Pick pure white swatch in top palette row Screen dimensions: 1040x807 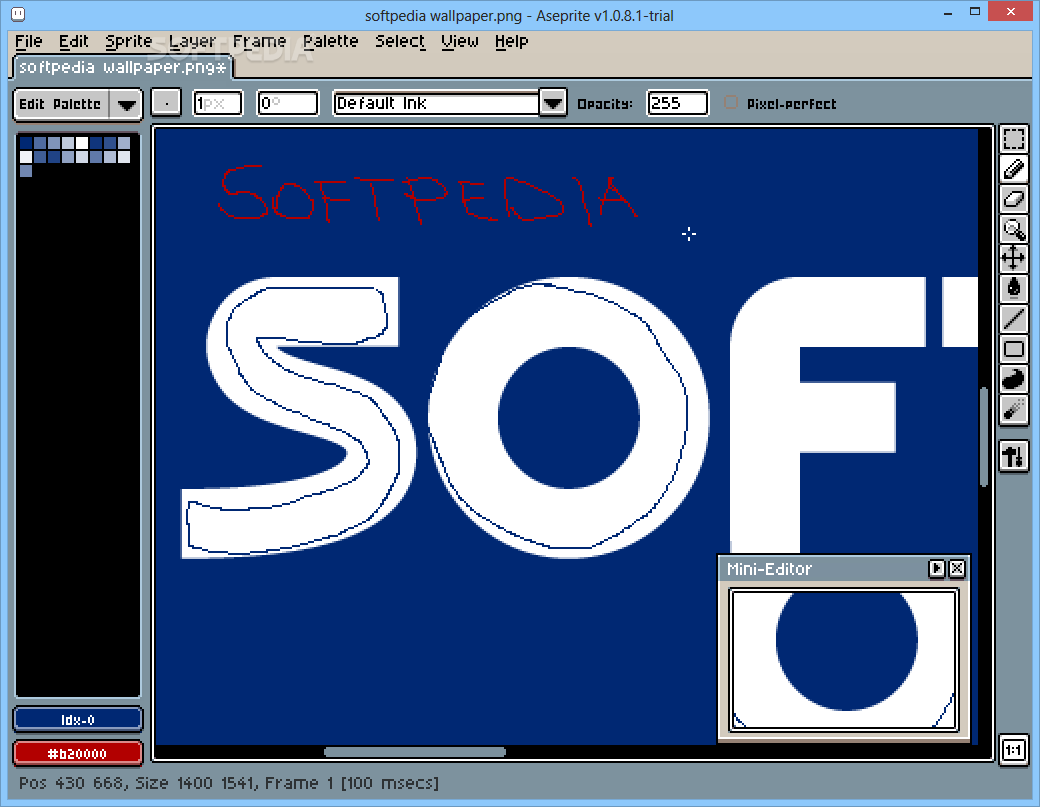point(82,143)
